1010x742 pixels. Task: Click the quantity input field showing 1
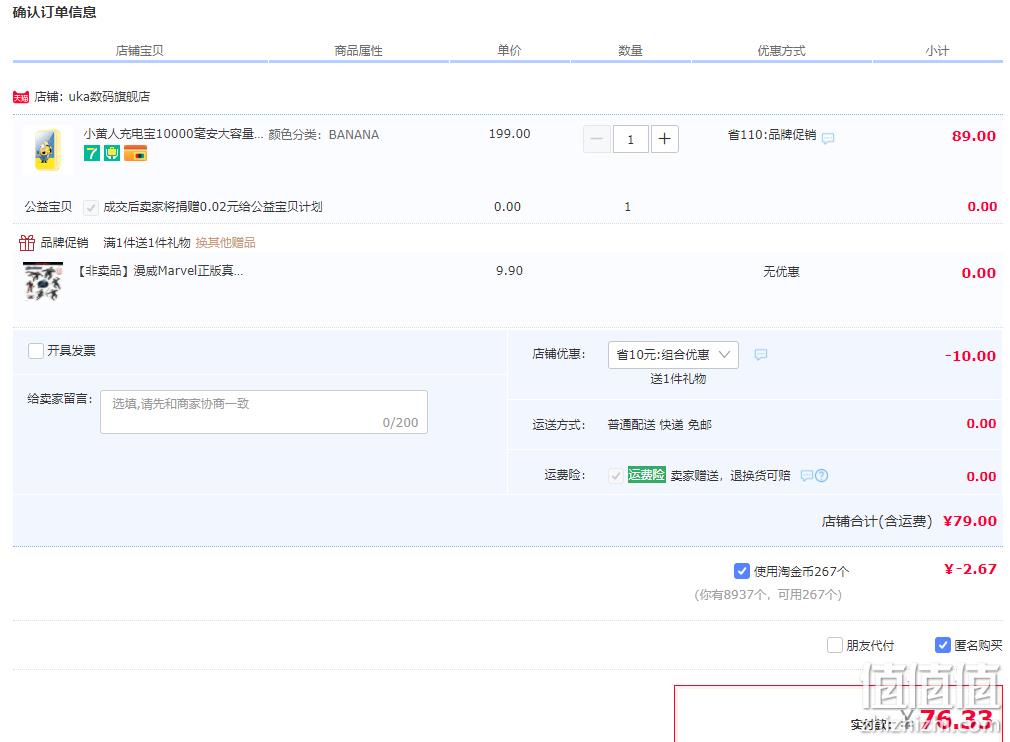(x=630, y=139)
